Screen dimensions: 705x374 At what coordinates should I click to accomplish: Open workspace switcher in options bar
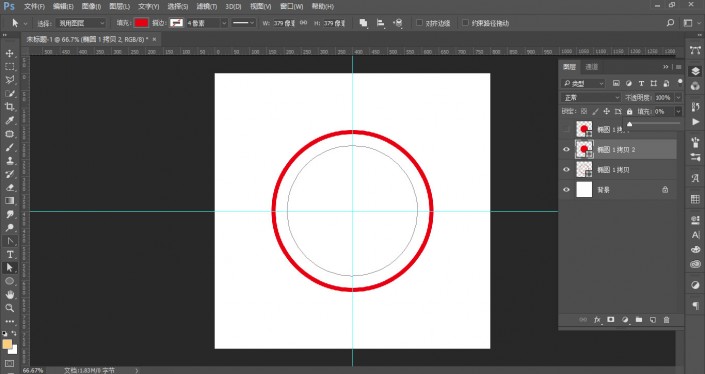coord(688,23)
